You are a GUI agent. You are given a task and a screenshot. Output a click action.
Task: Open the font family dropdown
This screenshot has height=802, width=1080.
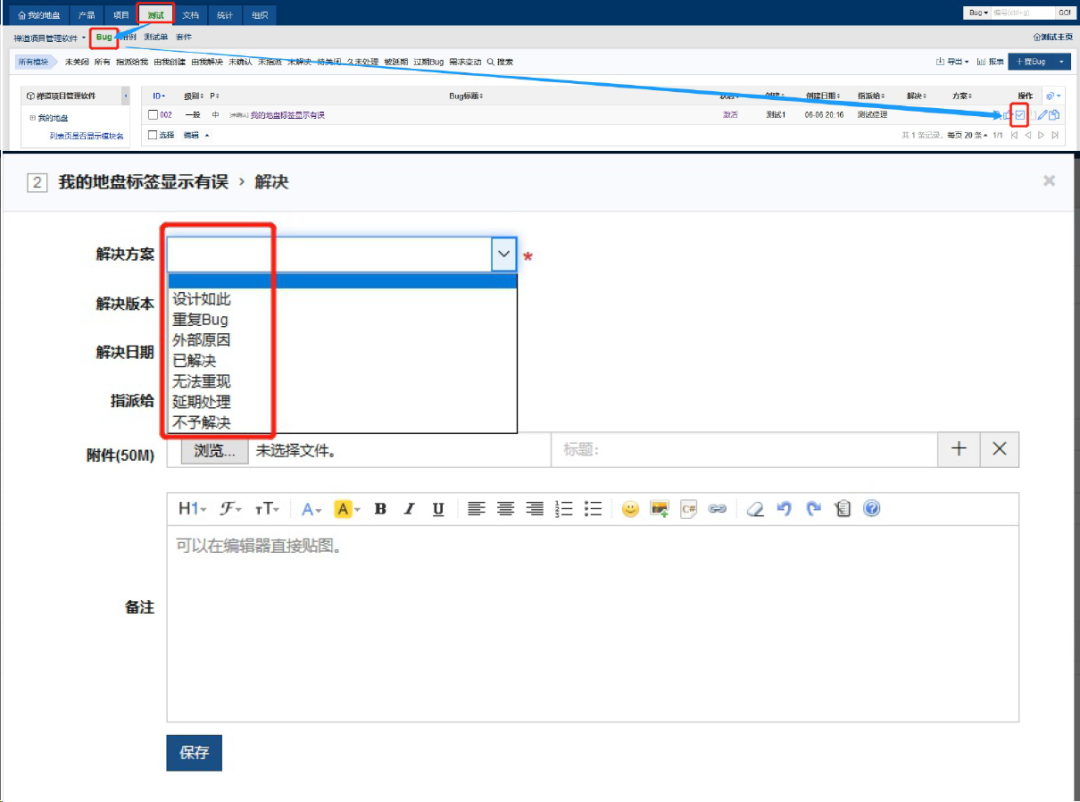click(230, 509)
